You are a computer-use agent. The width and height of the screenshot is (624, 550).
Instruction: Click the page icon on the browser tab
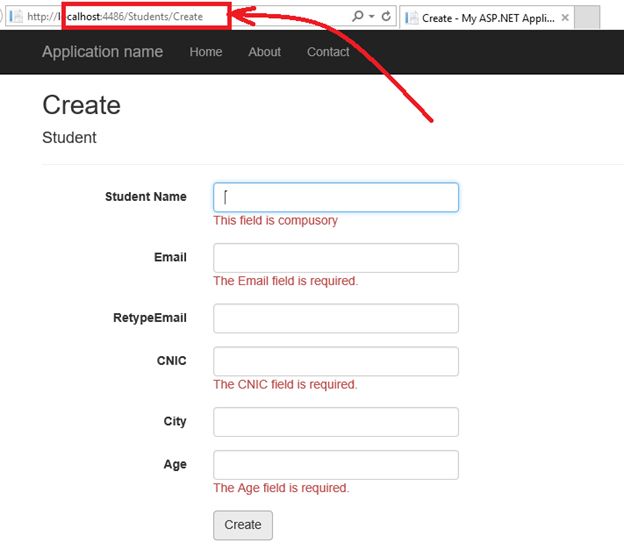412,18
